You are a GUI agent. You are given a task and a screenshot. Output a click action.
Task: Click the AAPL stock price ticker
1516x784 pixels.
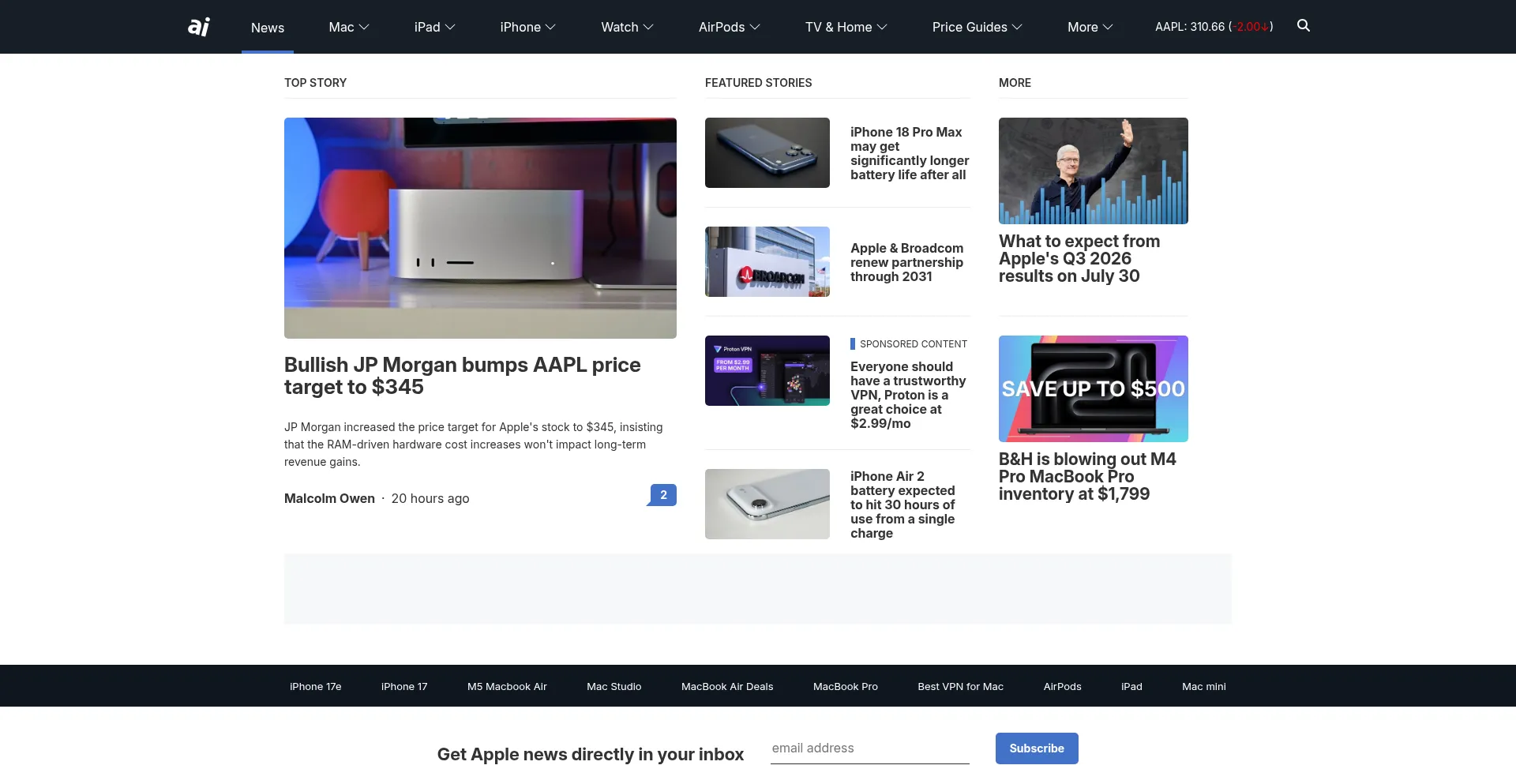(x=1214, y=27)
